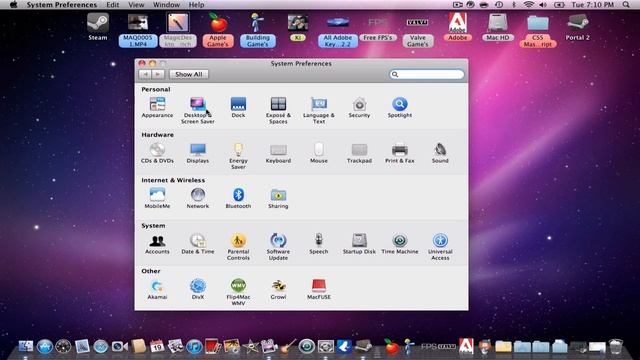Click the System Preferences search field
Screen dimensions: 640x360
pyautogui.click(x=427, y=74)
